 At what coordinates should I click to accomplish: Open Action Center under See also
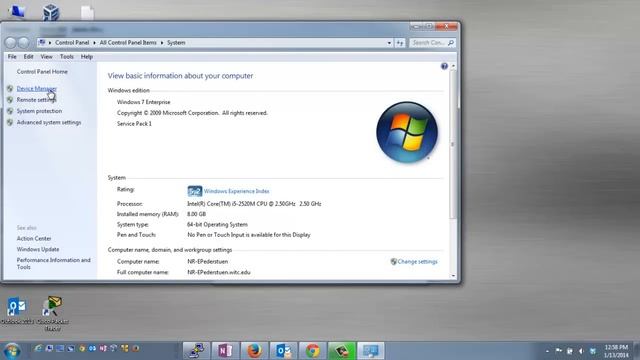tap(34, 238)
